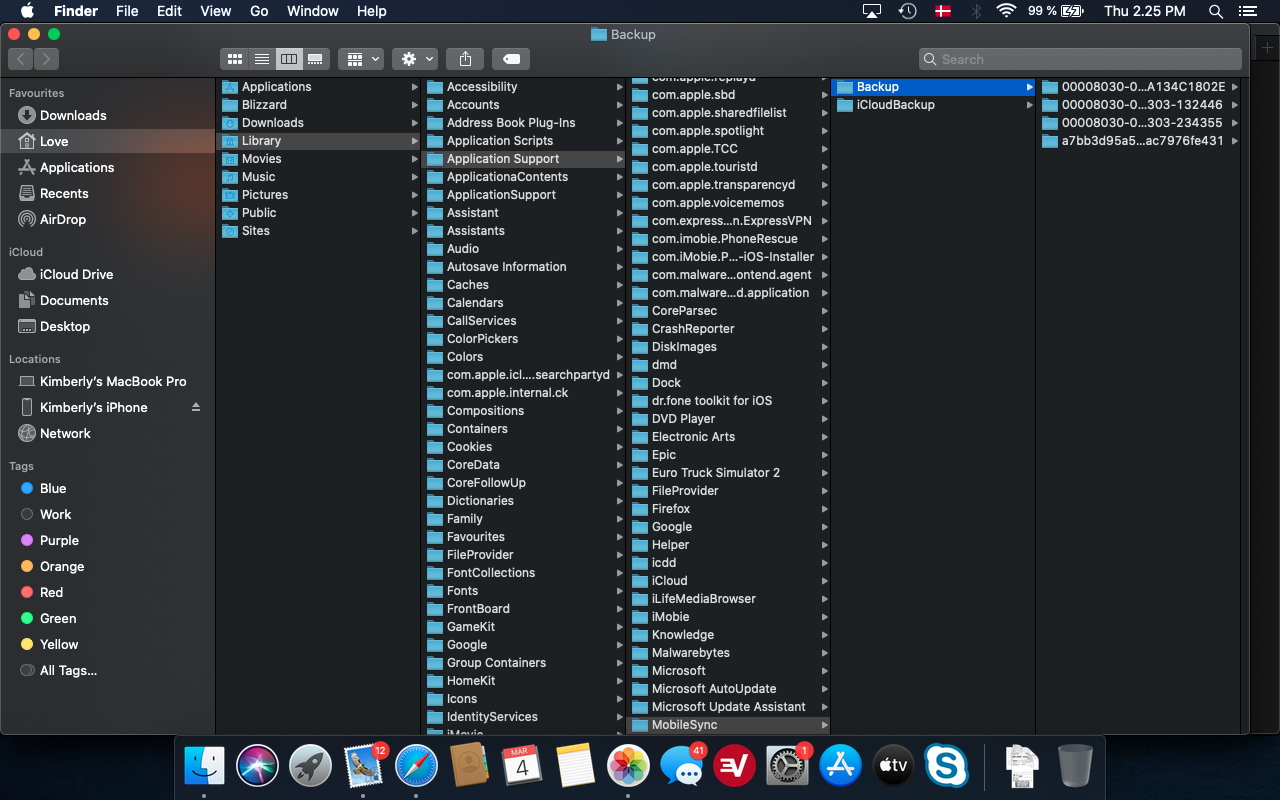Click the Finder search field
The width and height of the screenshot is (1280, 800).
click(1080, 59)
